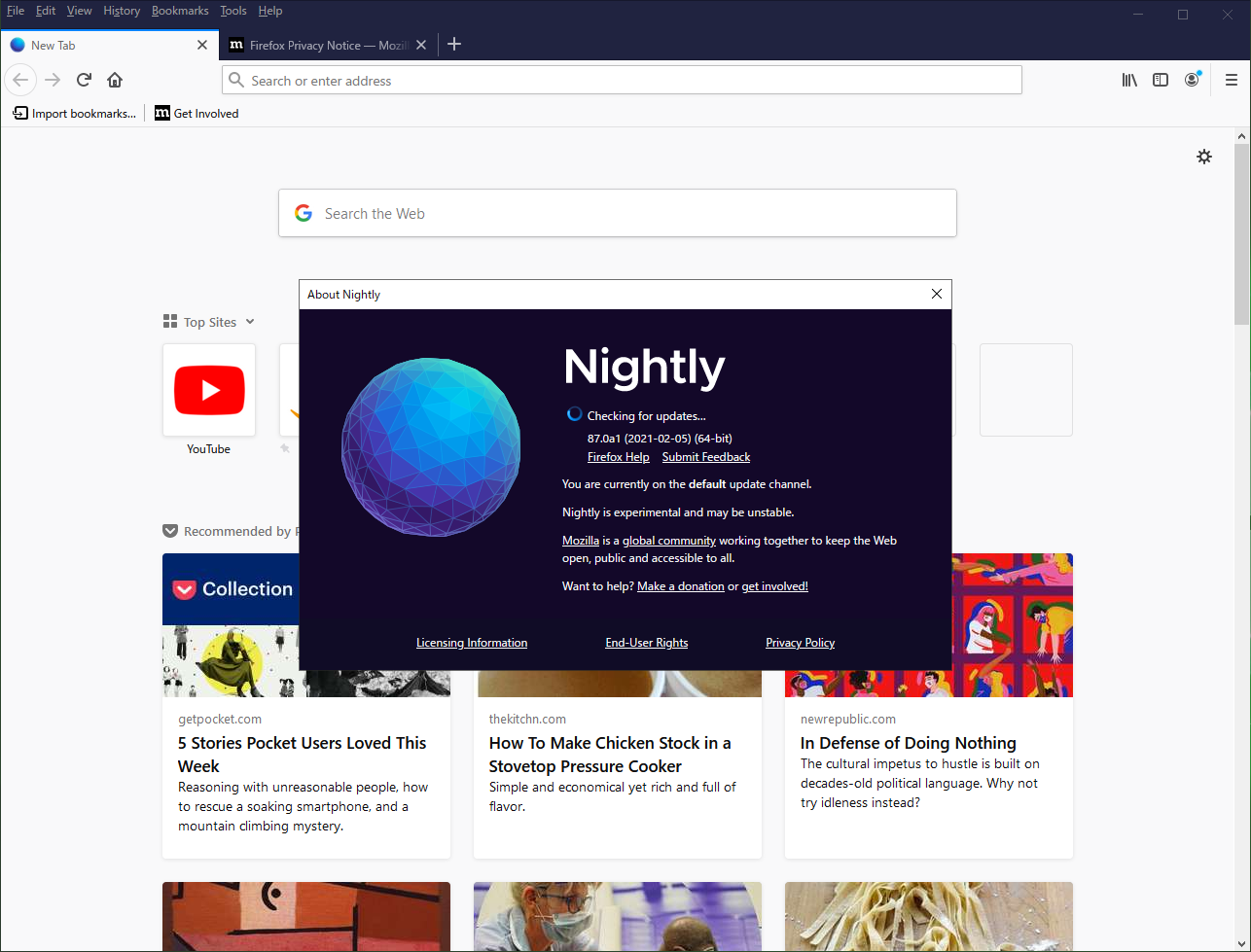Screen dimensions: 1251x952
Task: Open the History menu
Action: (122, 11)
